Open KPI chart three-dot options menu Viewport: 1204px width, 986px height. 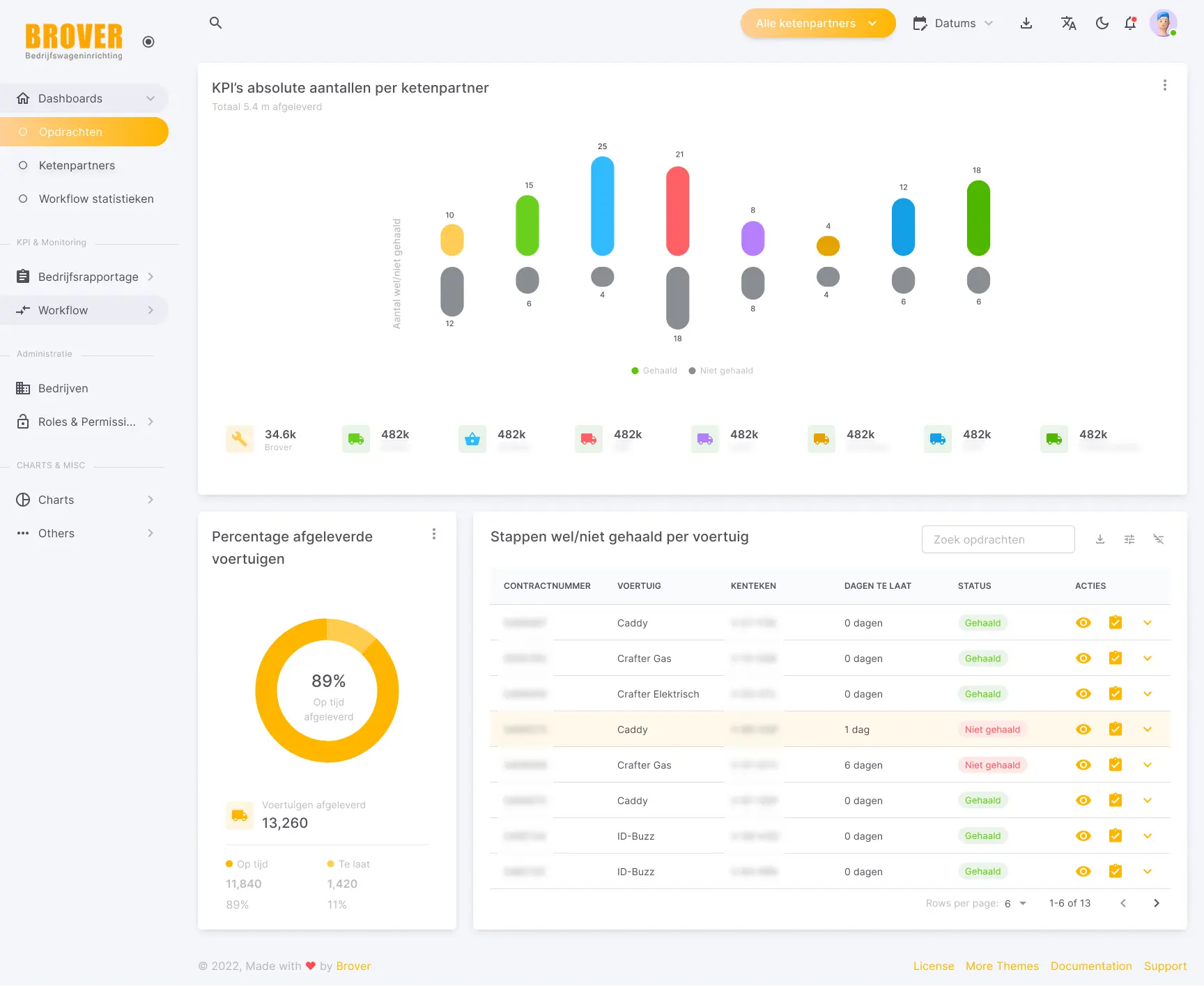(x=1165, y=85)
